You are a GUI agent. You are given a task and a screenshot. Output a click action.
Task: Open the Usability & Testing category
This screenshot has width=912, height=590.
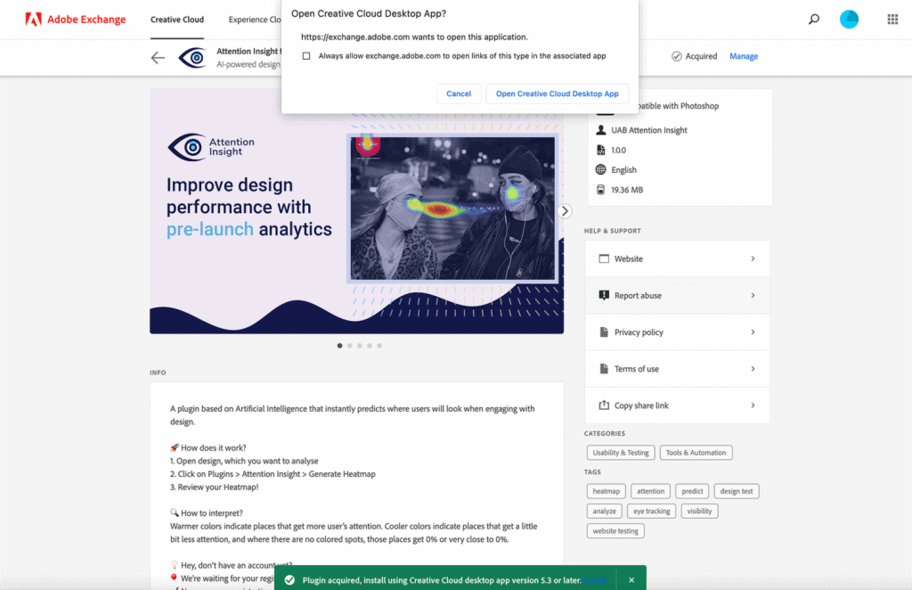click(621, 453)
